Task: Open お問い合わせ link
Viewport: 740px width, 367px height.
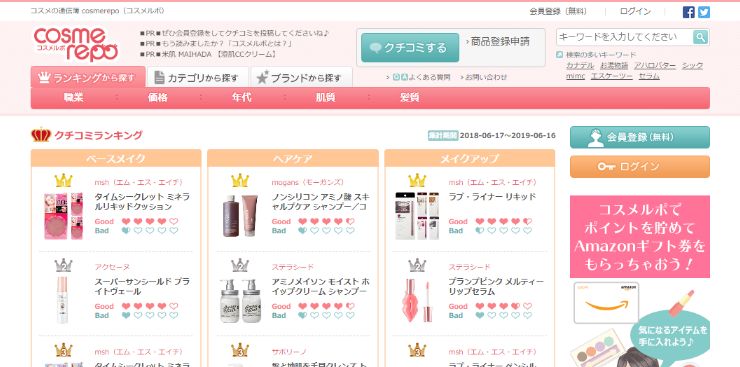Action: point(486,77)
